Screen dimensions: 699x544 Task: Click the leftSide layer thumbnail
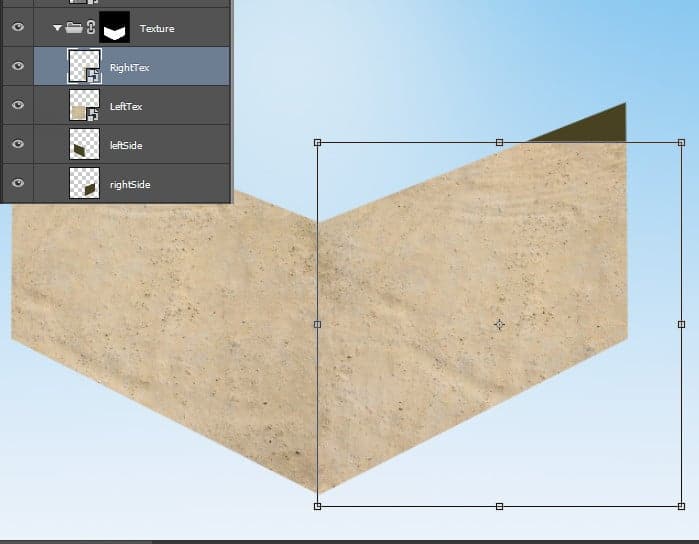click(84, 145)
